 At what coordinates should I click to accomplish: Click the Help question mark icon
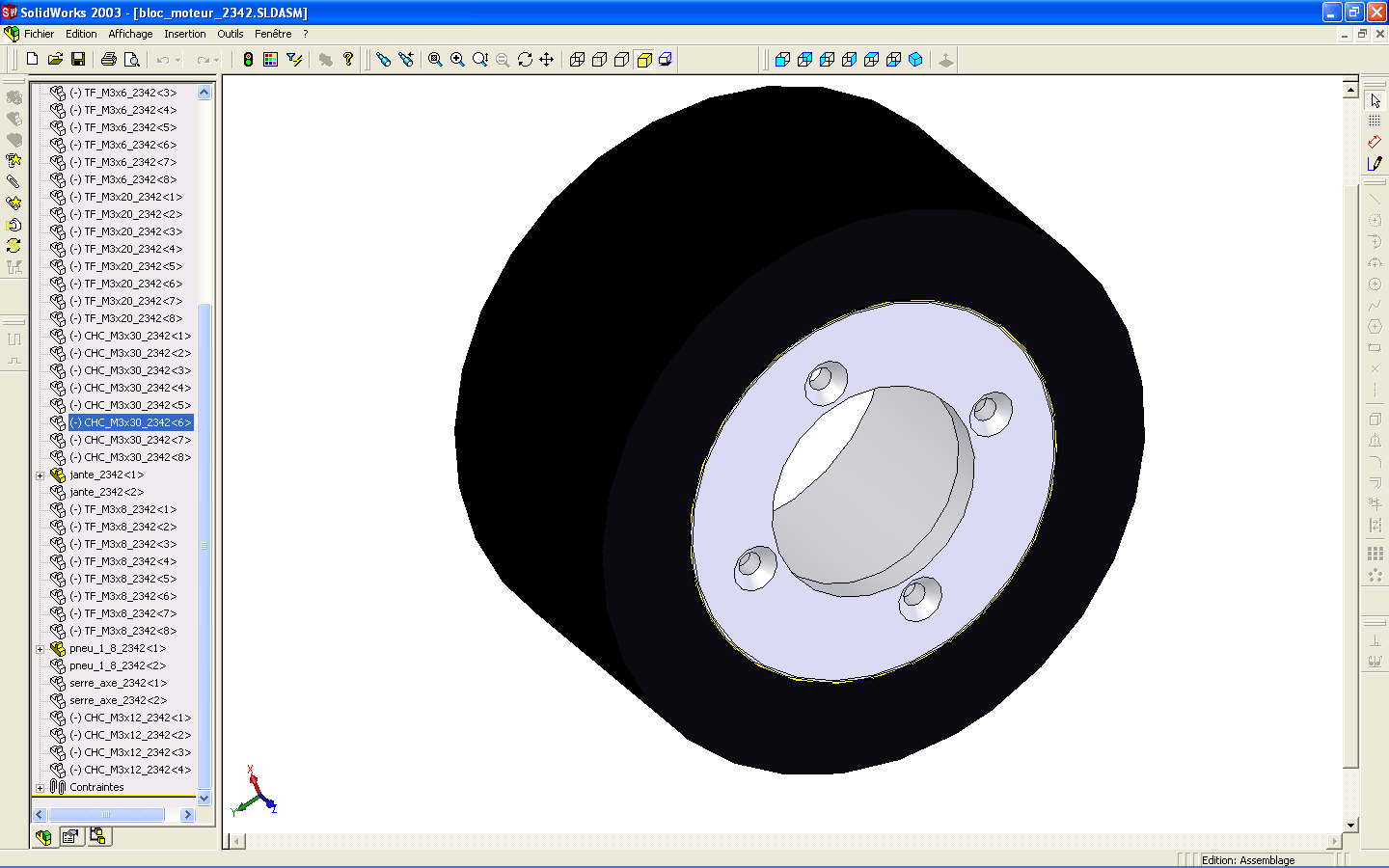[x=348, y=60]
